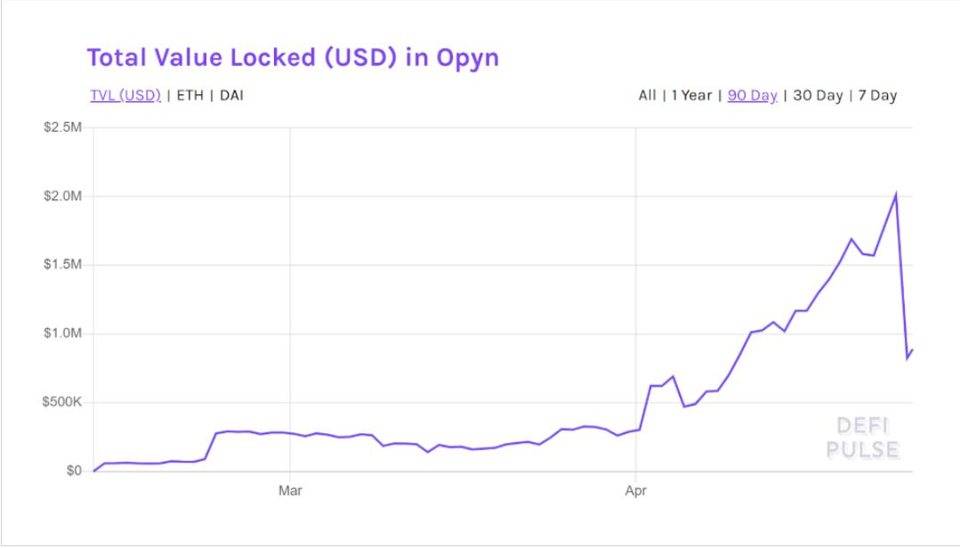
Task: Click the chart line peak near $2.0M
Action: coord(896,194)
